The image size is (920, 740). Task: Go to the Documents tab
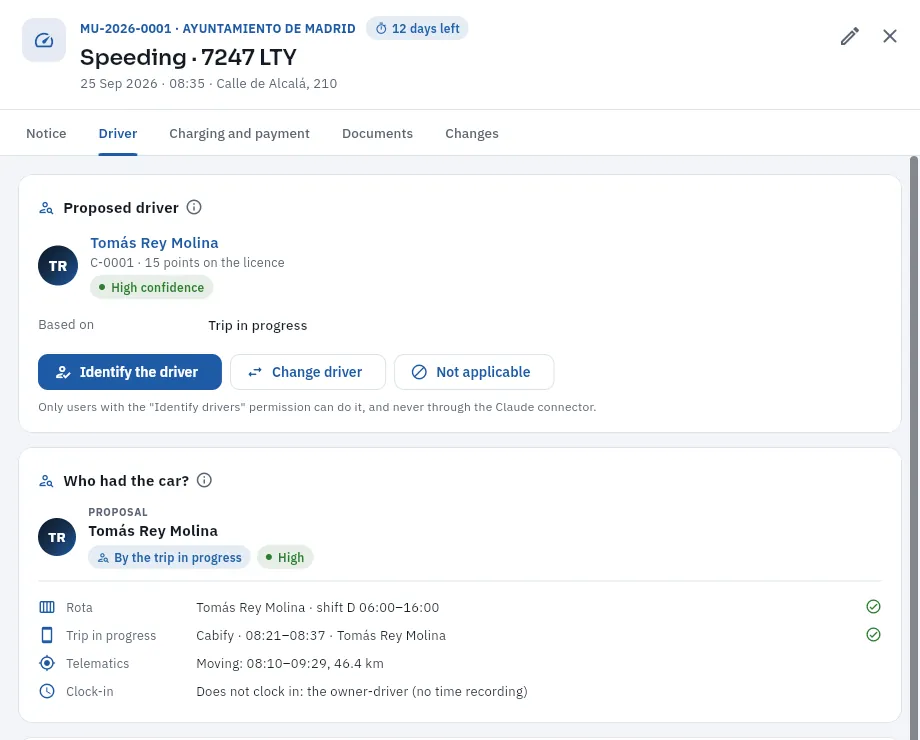(377, 134)
